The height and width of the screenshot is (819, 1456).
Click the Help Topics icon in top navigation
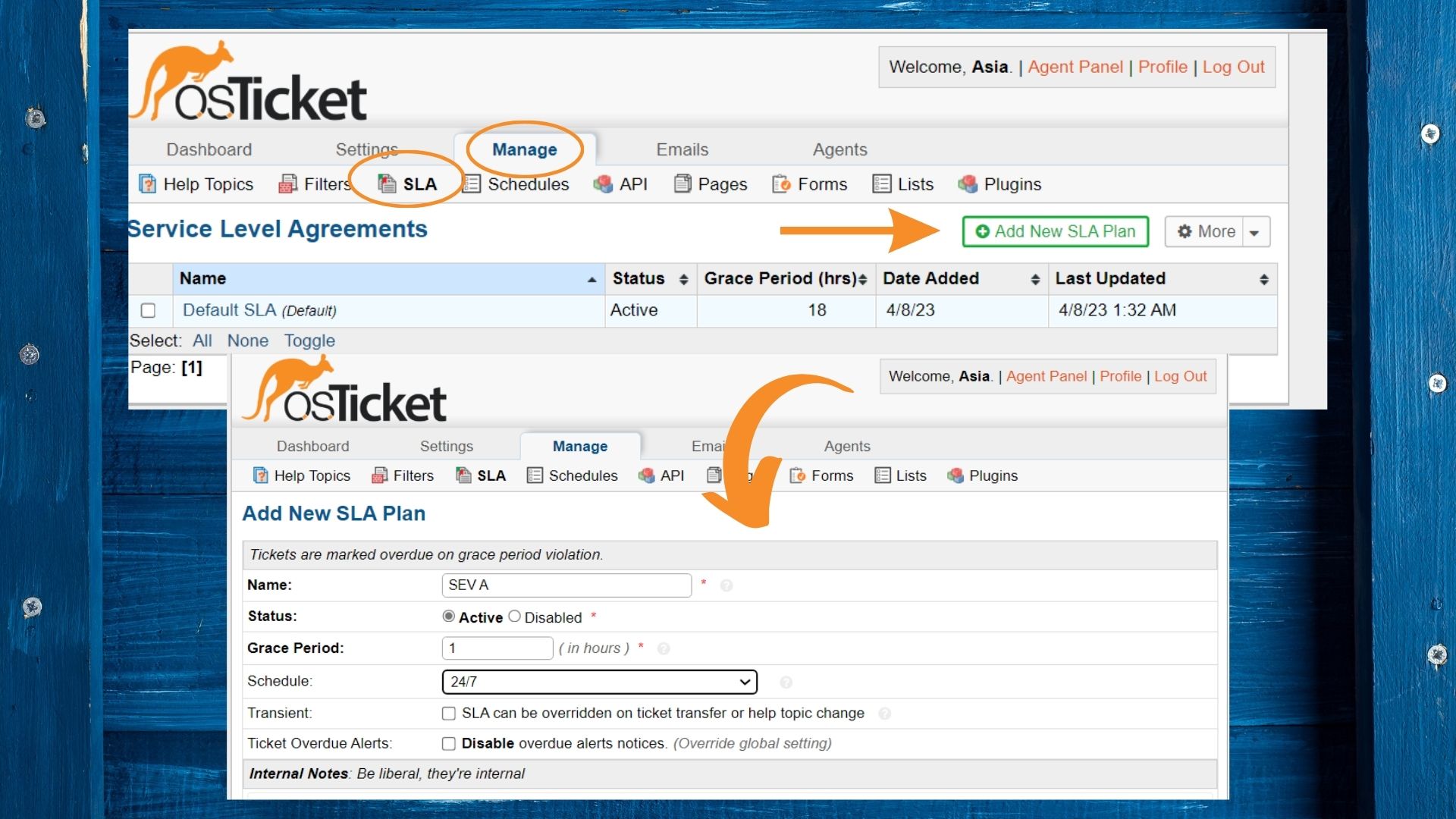(x=147, y=184)
